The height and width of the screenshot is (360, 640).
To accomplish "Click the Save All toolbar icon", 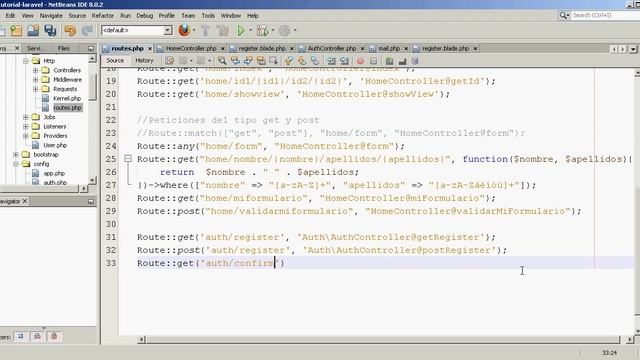I will (x=50, y=31).
